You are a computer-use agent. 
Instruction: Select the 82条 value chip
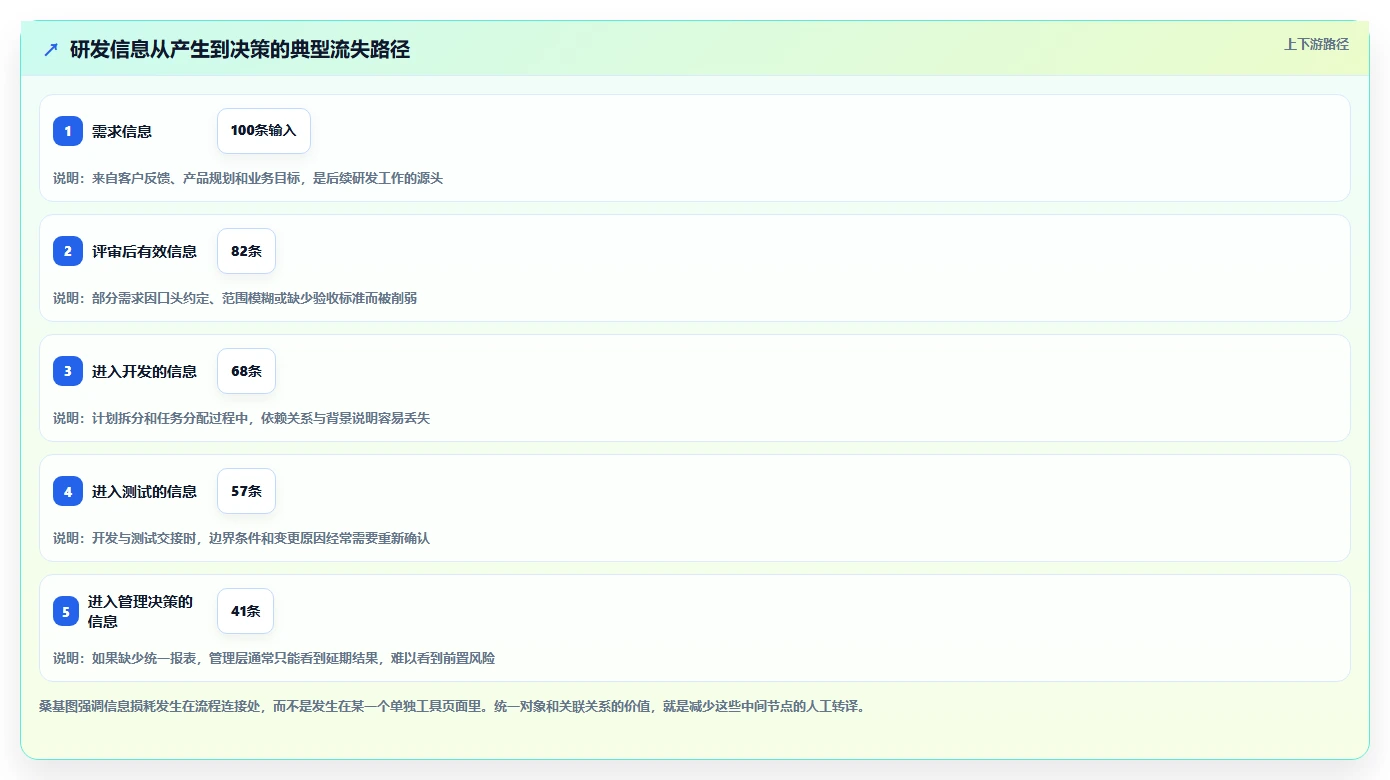[x=246, y=251]
